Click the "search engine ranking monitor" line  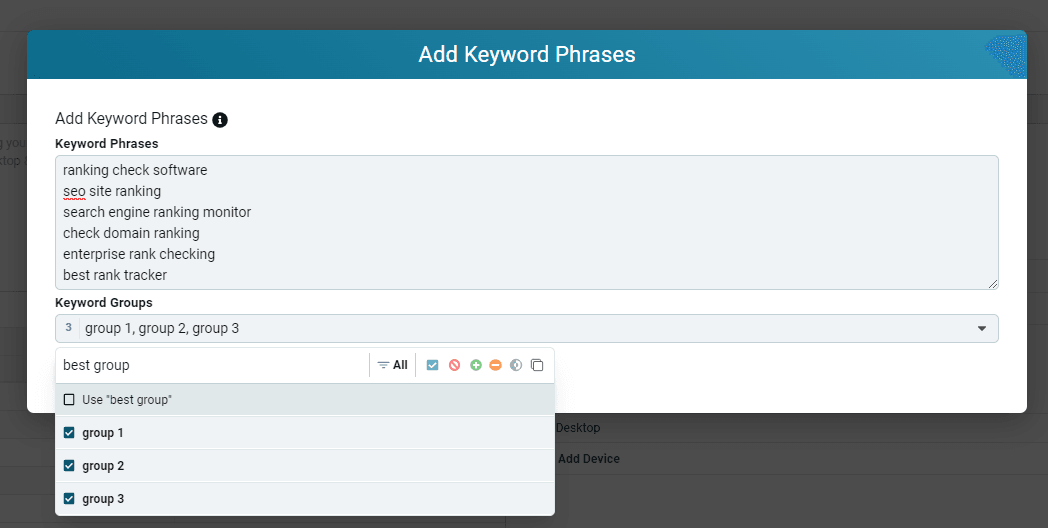coord(157,212)
